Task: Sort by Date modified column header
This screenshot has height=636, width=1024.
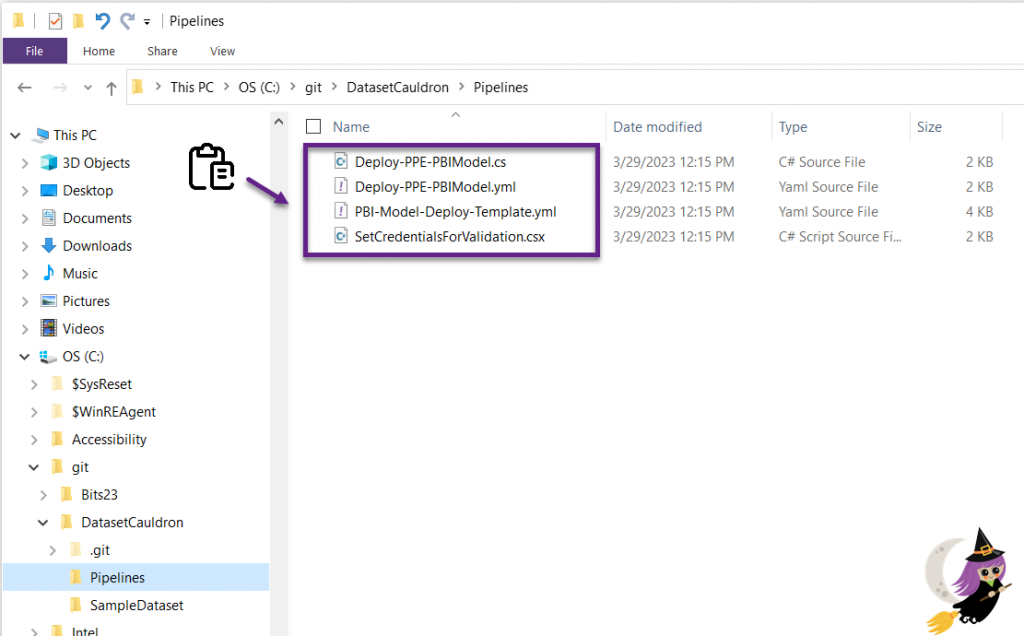Action: (x=657, y=127)
